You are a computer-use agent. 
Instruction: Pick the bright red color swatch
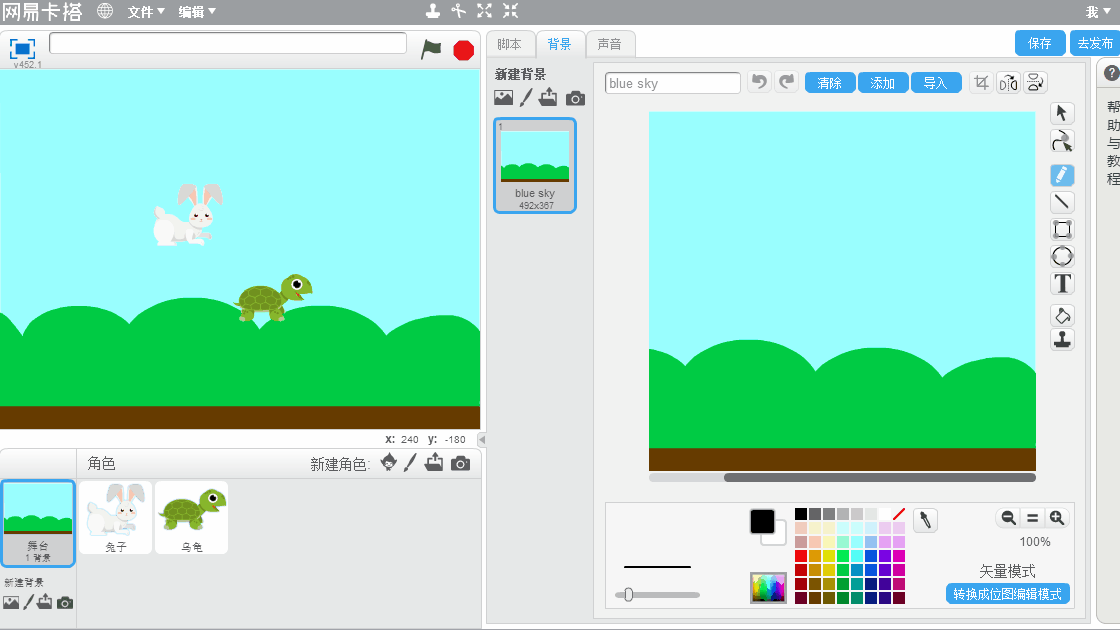point(801,556)
